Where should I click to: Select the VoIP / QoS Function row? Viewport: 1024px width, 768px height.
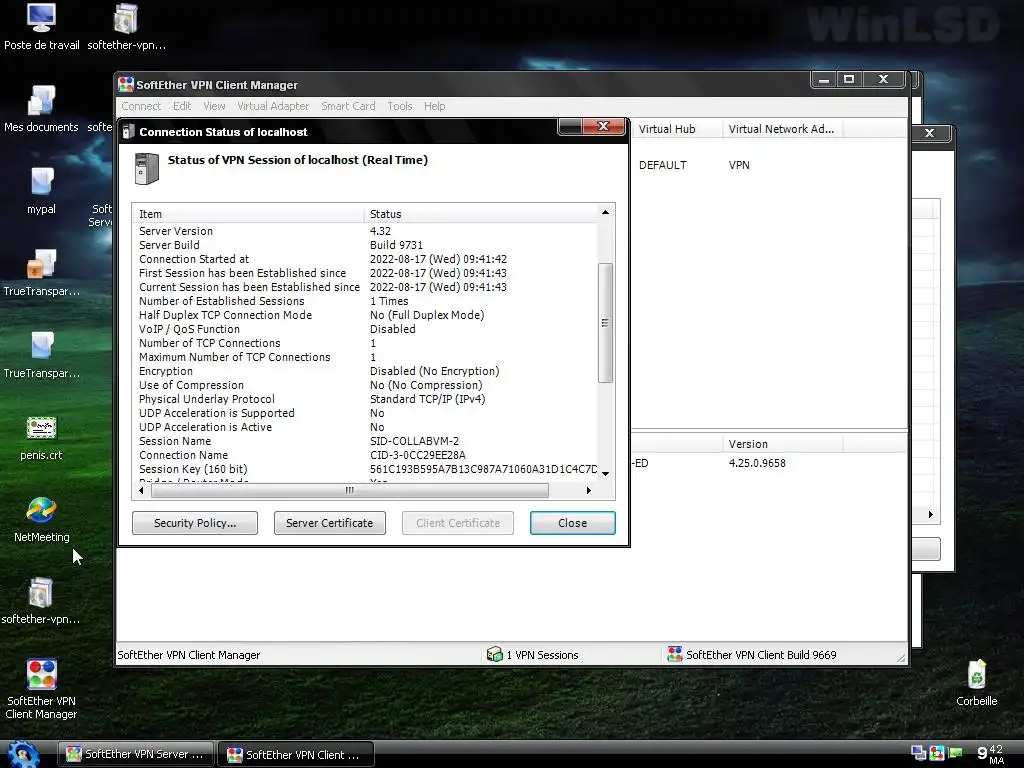pyautogui.click(x=366, y=328)
